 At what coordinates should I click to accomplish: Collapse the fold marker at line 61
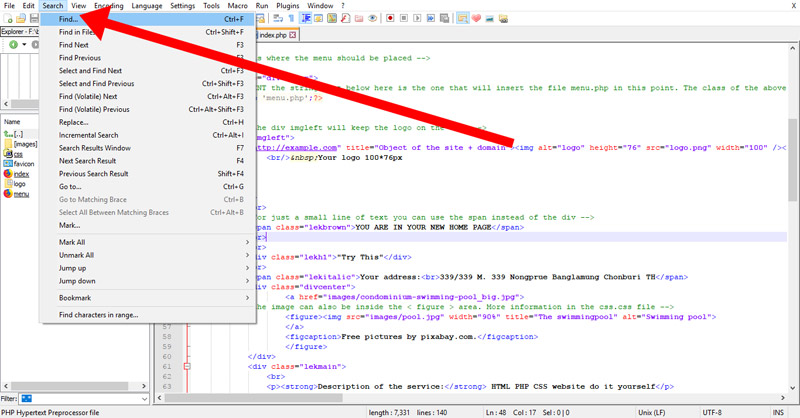(187, 366)
